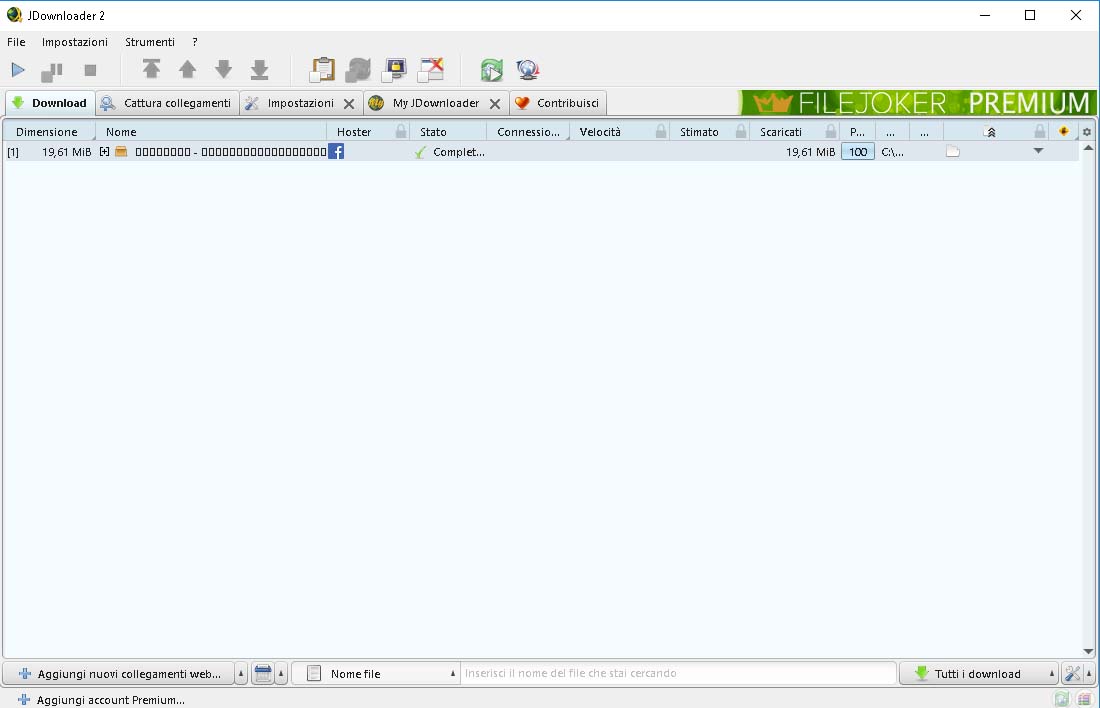Click the package folder icon in row
This screenshot has height=708, width=1100.
click(x=121, y=152)
